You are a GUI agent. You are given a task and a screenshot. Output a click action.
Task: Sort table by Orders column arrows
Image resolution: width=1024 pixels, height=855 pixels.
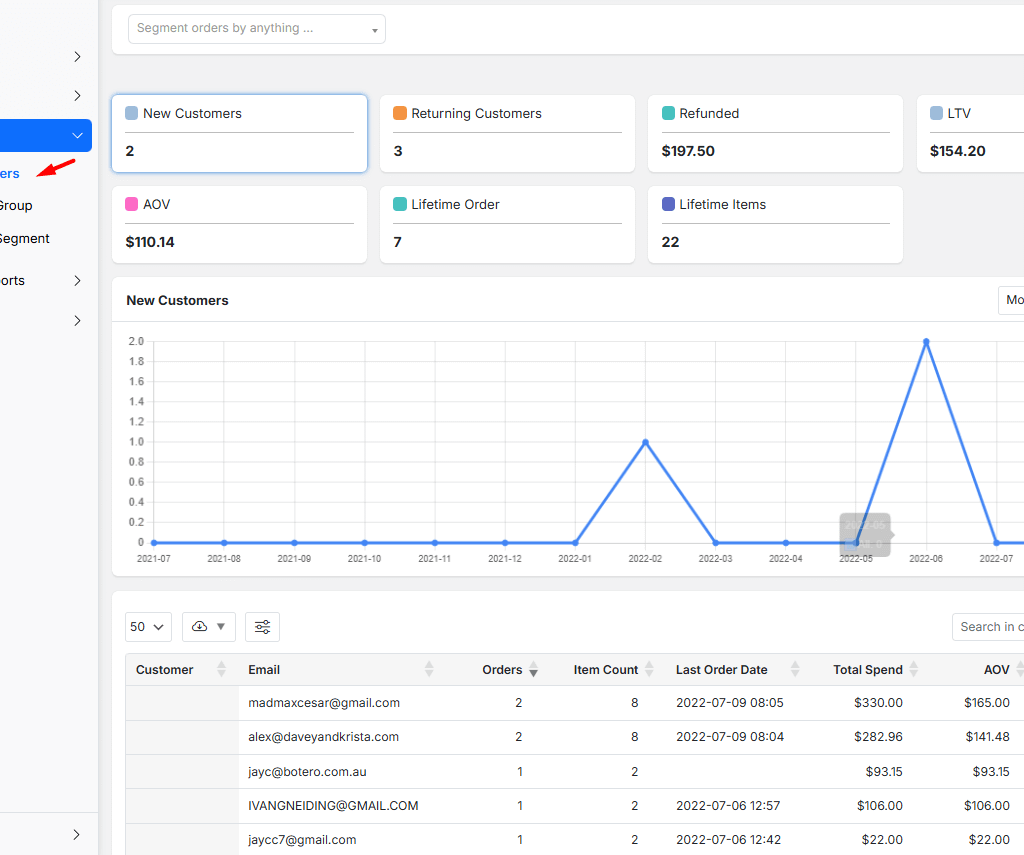[x=533, y=670]
